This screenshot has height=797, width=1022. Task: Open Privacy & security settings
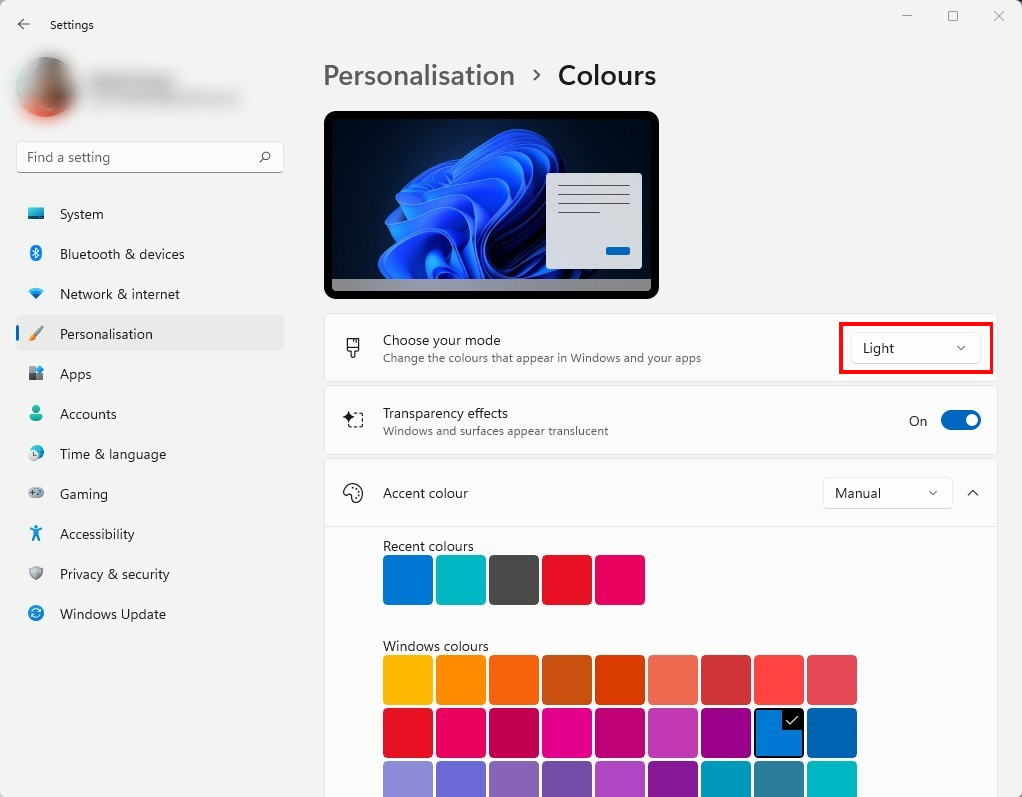150,574
